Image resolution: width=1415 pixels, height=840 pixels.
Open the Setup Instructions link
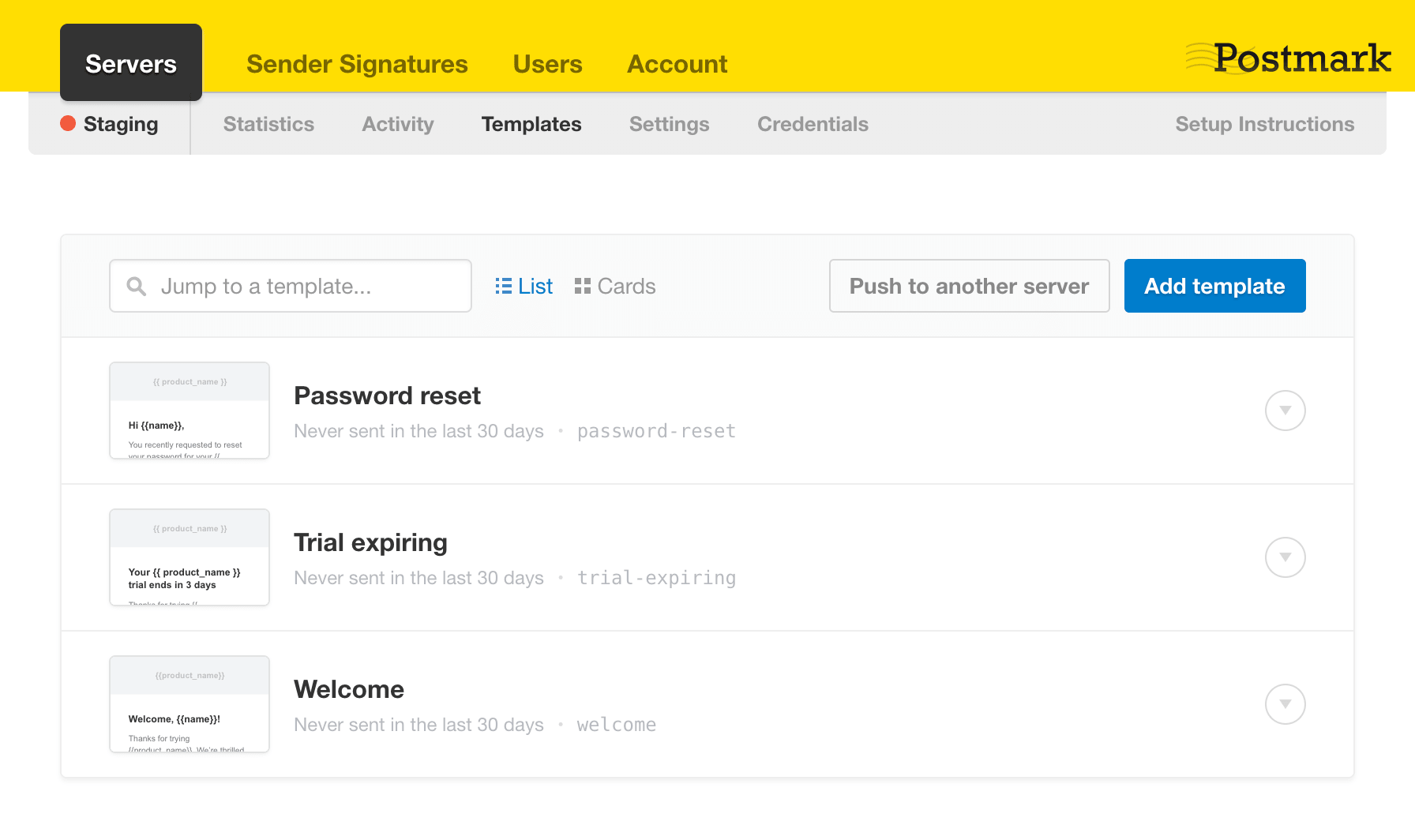click(1264, 124)
